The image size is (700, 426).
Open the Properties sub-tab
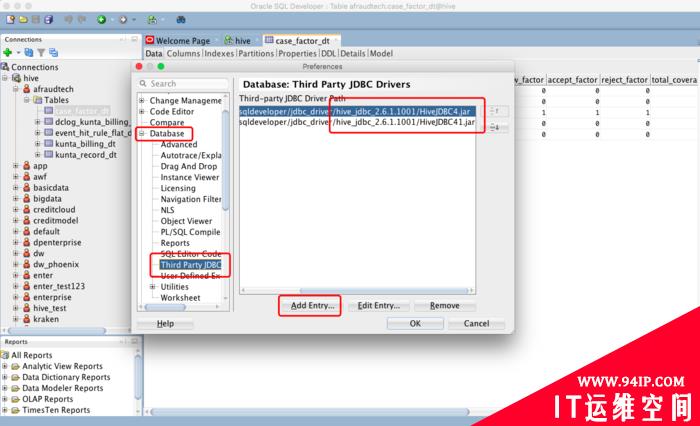coord(297,54)
